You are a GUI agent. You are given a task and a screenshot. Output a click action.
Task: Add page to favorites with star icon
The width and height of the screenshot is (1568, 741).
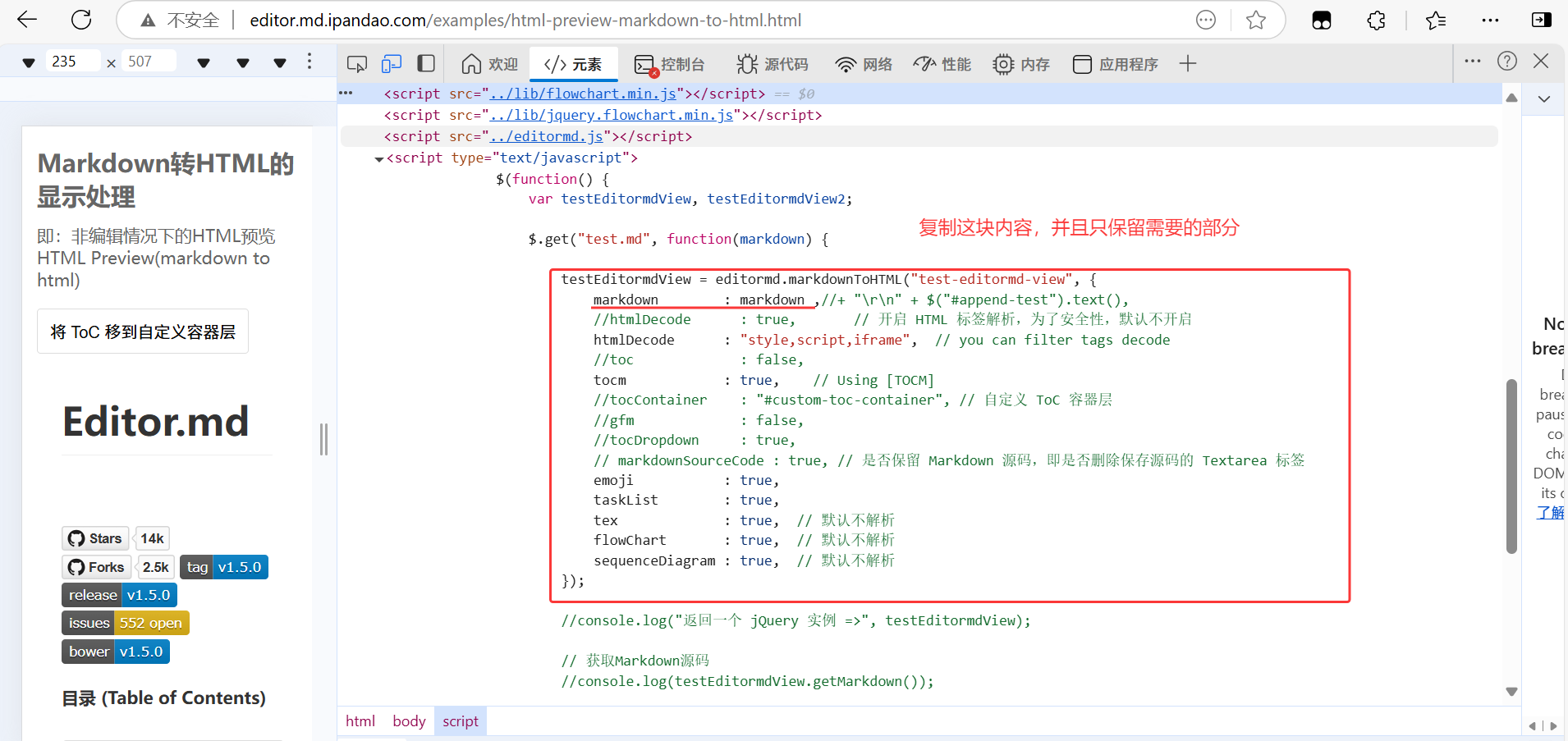(1256, 20)
